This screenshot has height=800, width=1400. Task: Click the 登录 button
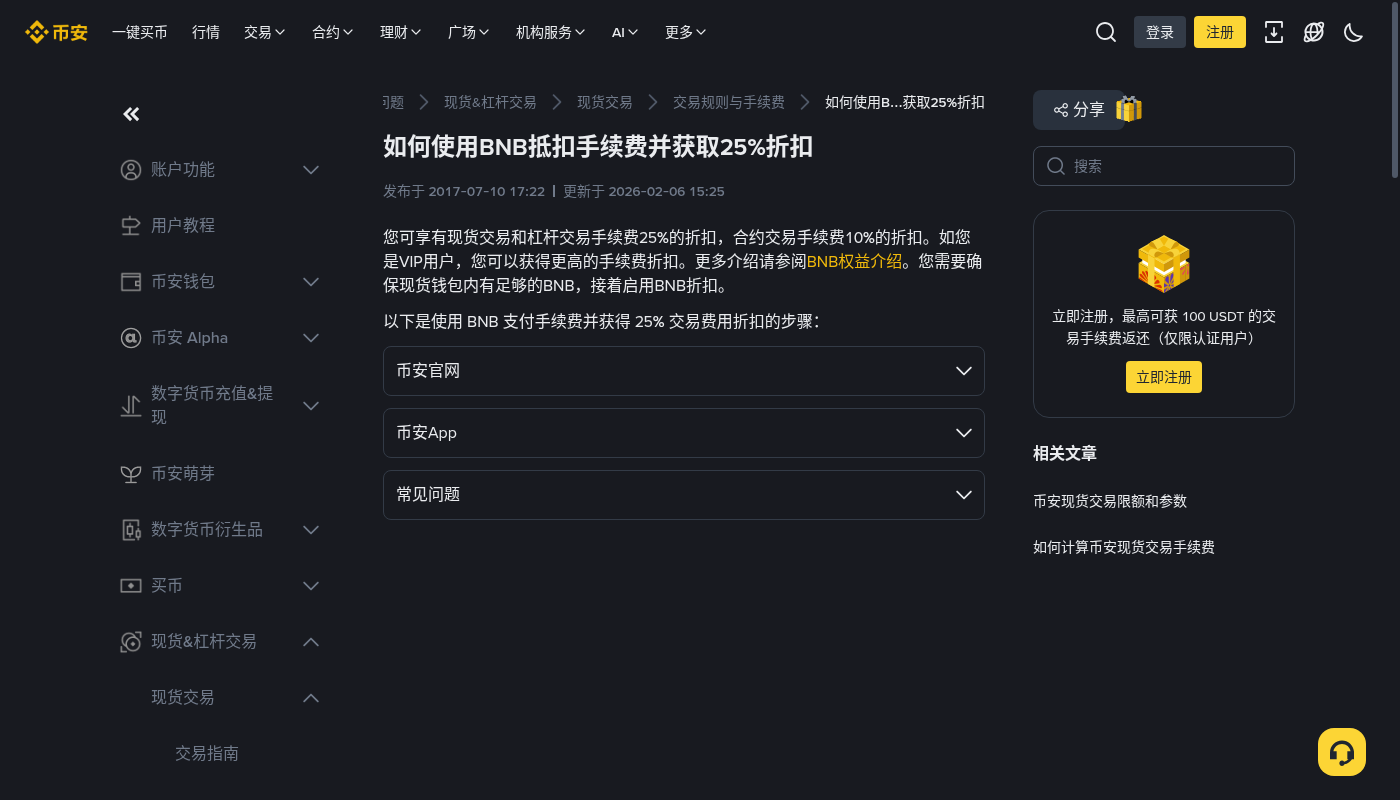[x=1160, y=32]
